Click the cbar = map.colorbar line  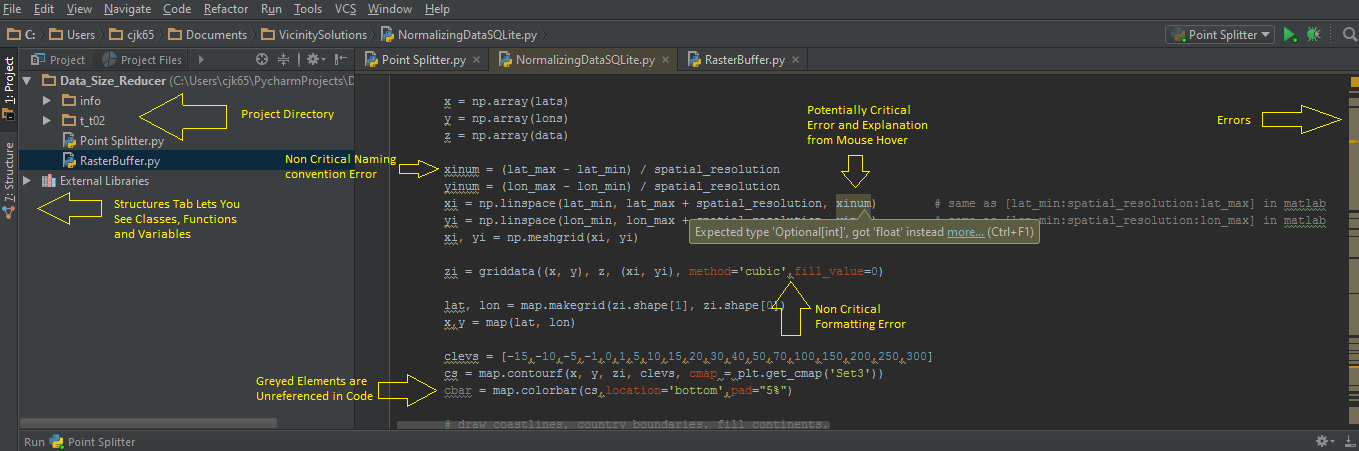(x=618, y=390)
